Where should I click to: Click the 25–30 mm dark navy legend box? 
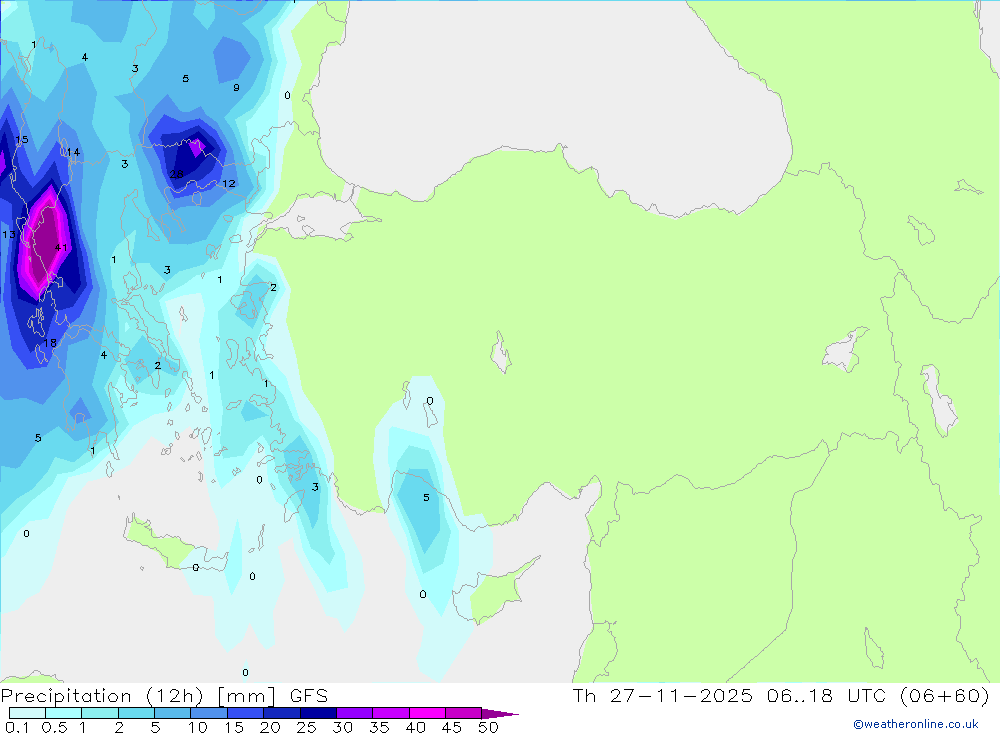(x=318, y=713)
